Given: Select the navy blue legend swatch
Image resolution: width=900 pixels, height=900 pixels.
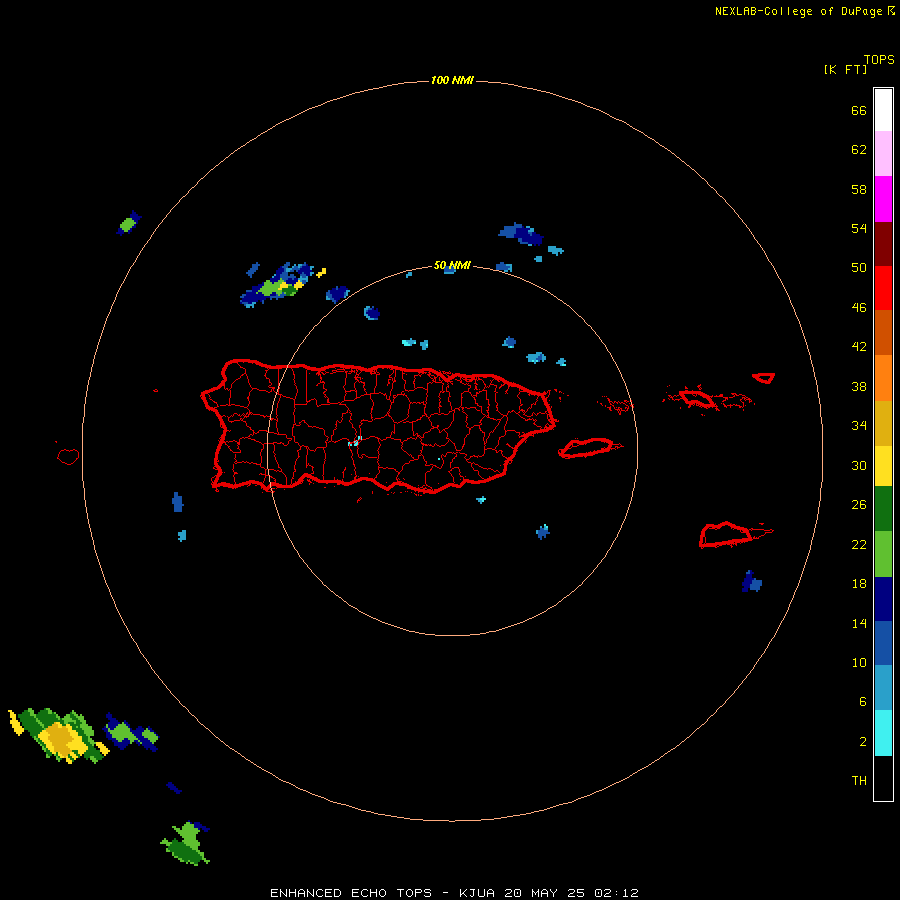Looking at the screenshot, I should 883,599.
